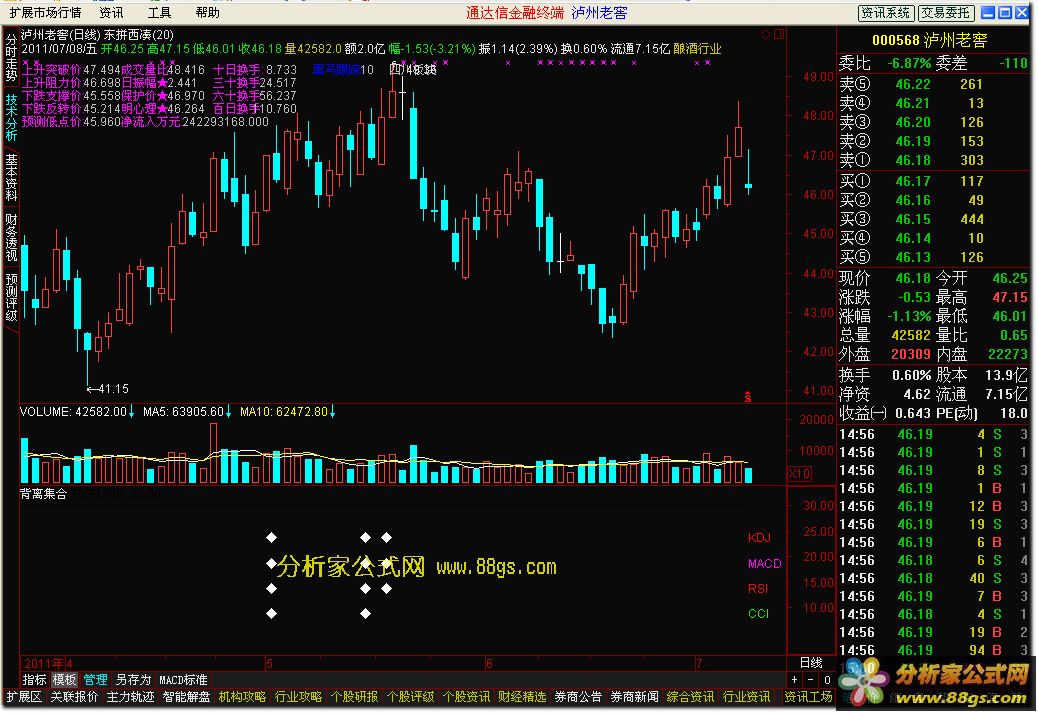Viewport: 1038px width, 713px height.
Task: Click the red S marker near chart bottom
Action: tap(747, 397)
